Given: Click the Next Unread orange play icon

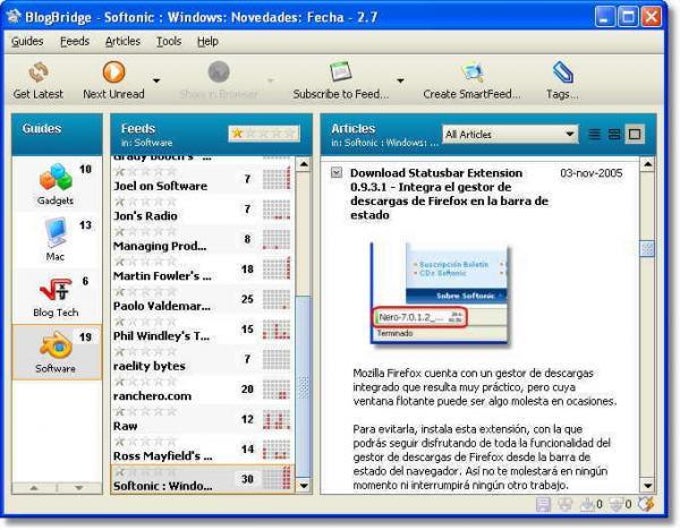Looking at the screenshot, I should [114, 72].
